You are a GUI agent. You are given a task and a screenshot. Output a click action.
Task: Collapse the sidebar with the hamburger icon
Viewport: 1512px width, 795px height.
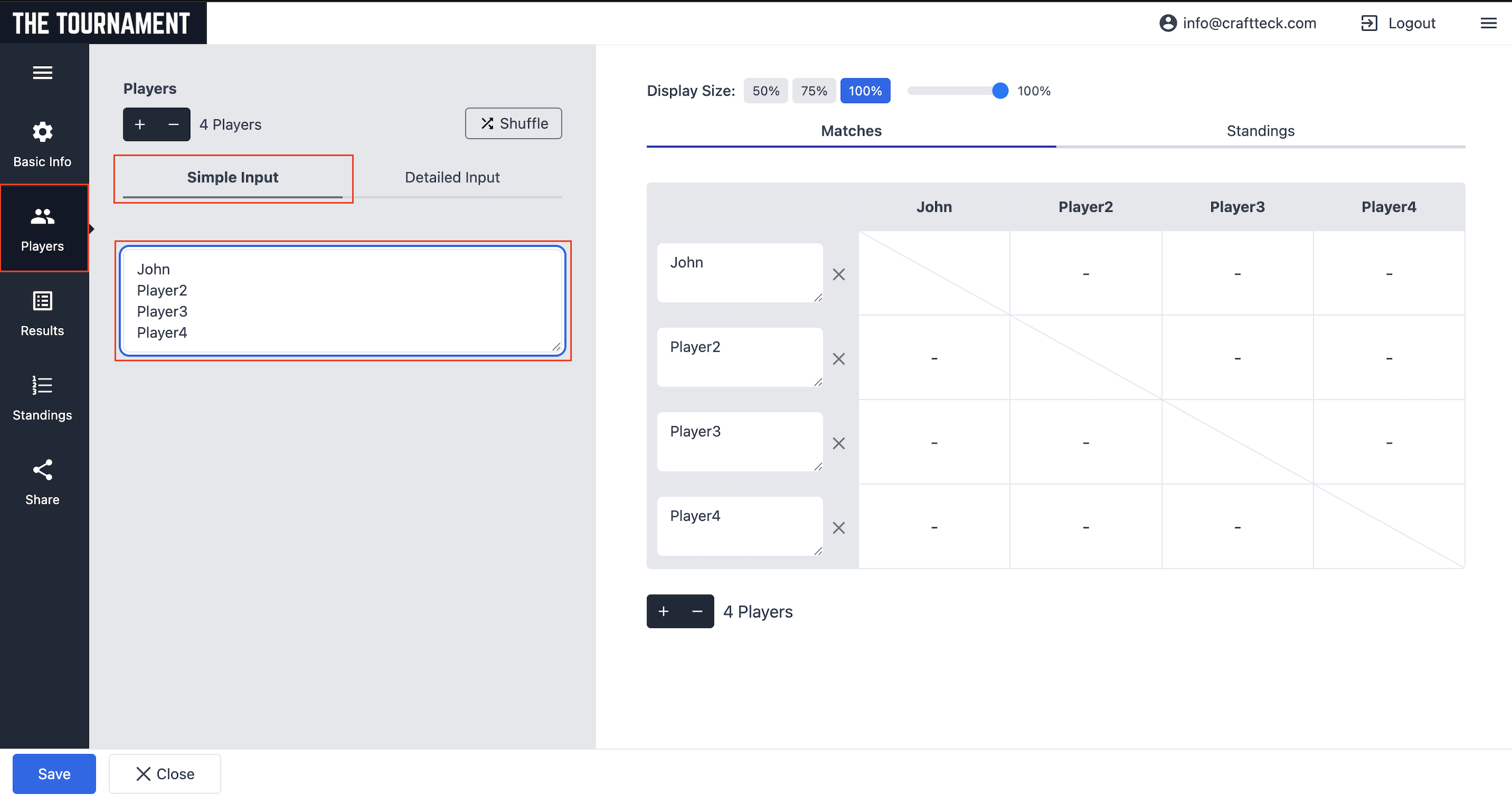pos(42,72)
